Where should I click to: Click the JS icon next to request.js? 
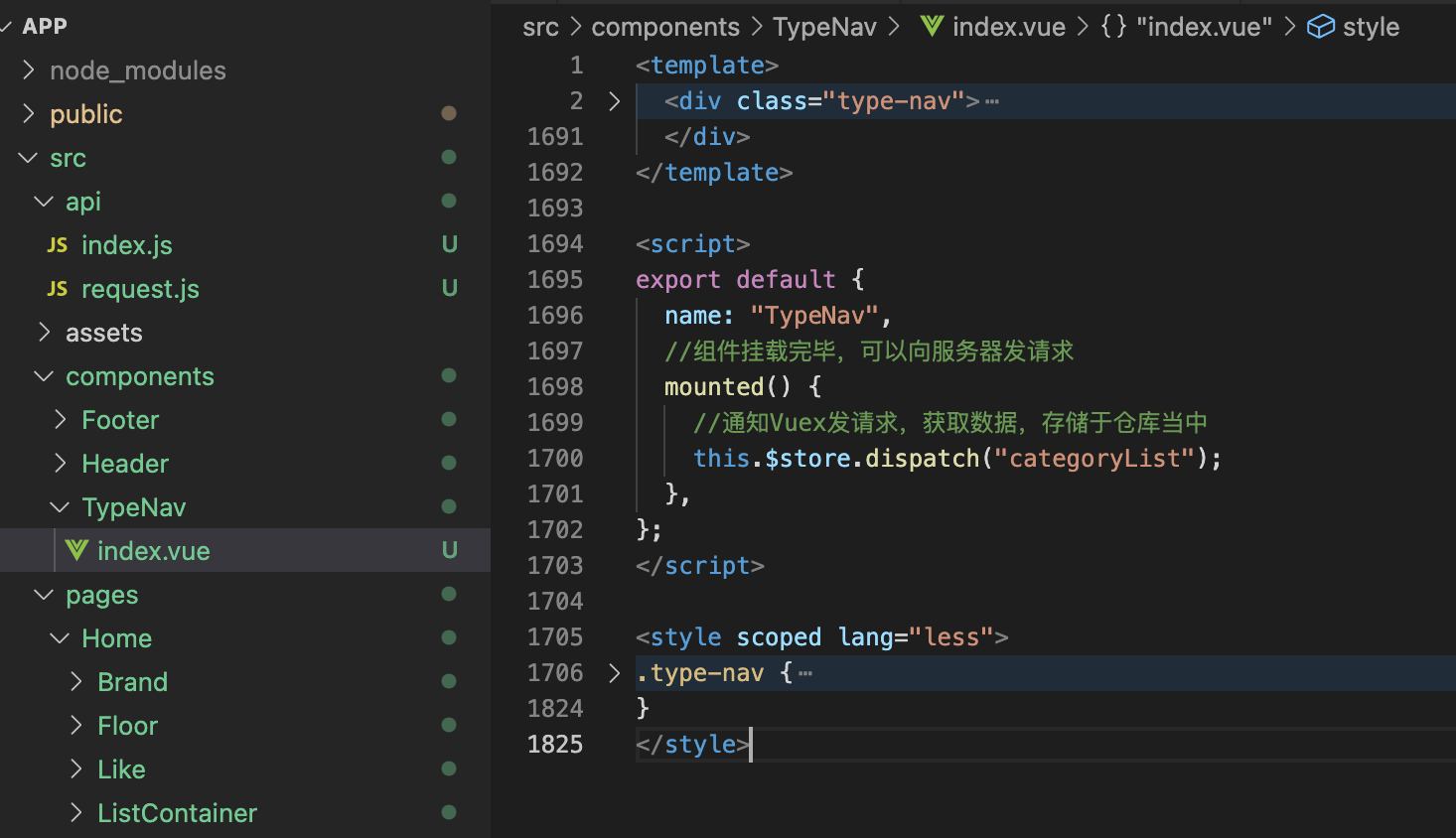58,289
